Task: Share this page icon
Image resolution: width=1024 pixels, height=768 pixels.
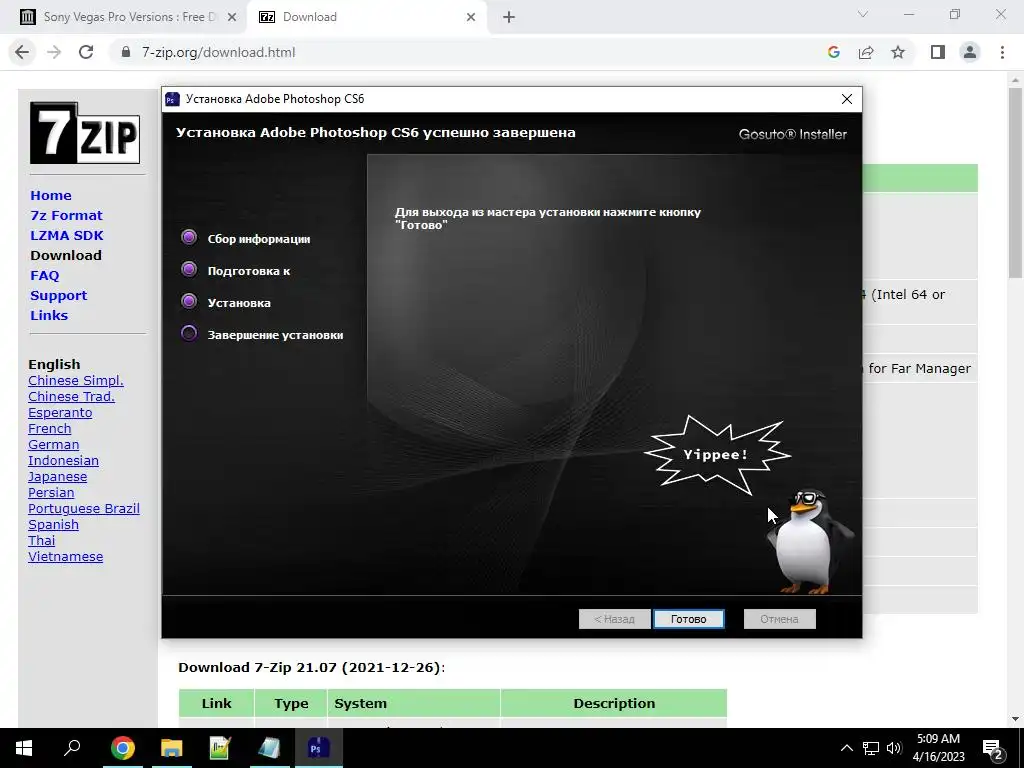Action: click(x=866, y=52)
